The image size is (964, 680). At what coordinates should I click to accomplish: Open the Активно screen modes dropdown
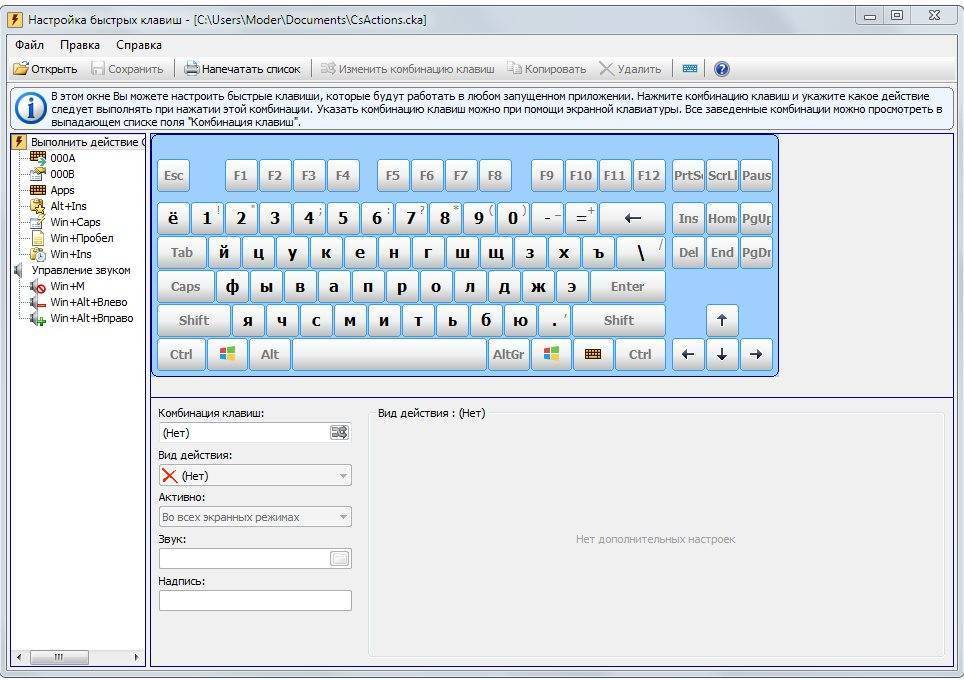255,517
